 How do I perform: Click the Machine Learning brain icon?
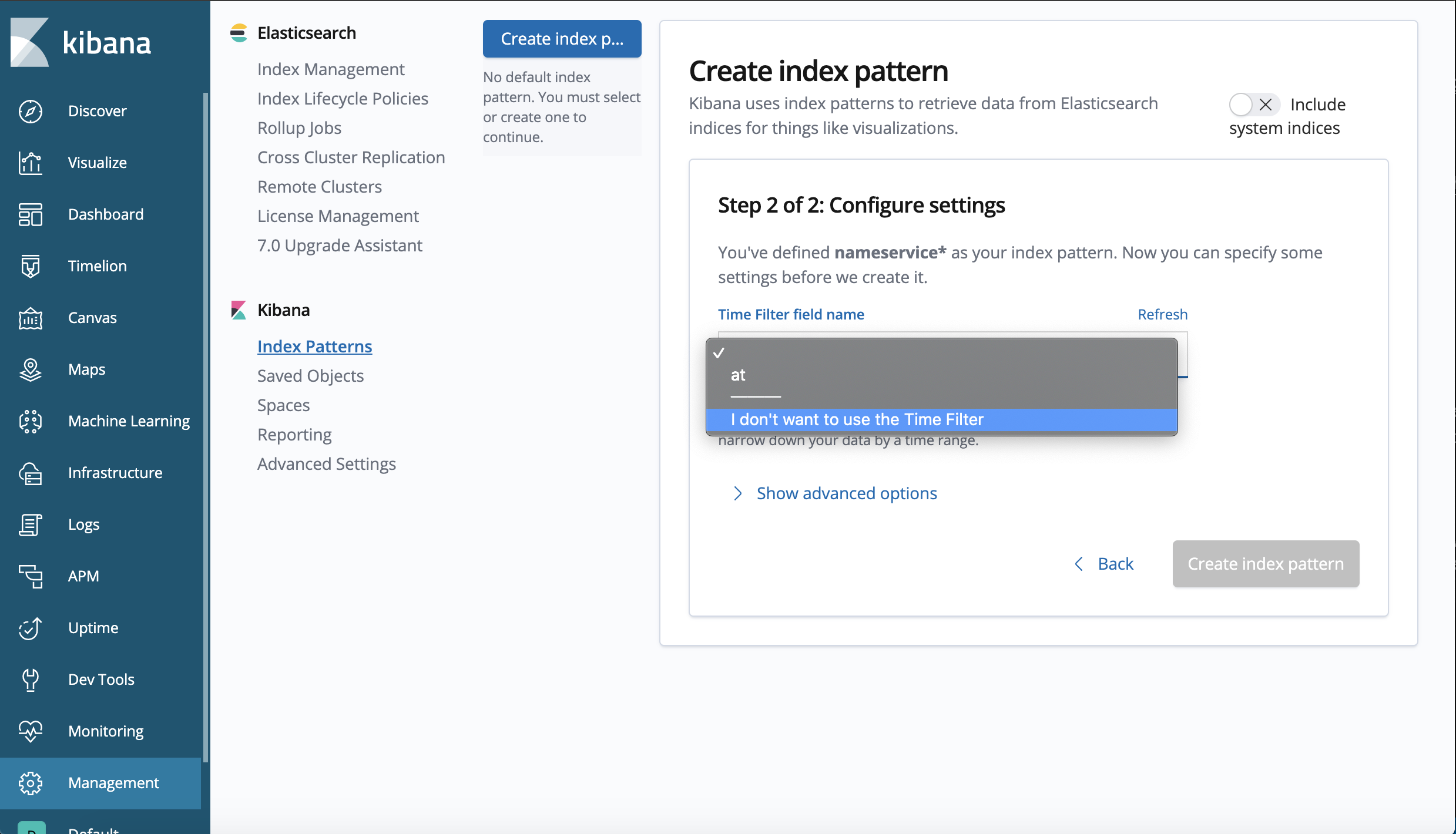[30, 421]
